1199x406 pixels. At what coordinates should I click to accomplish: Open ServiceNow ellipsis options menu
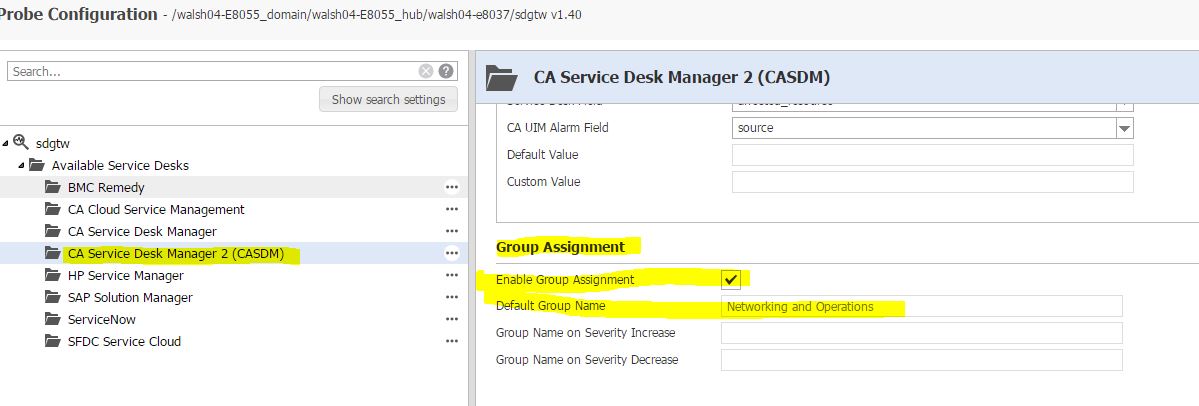pos(452,320)
